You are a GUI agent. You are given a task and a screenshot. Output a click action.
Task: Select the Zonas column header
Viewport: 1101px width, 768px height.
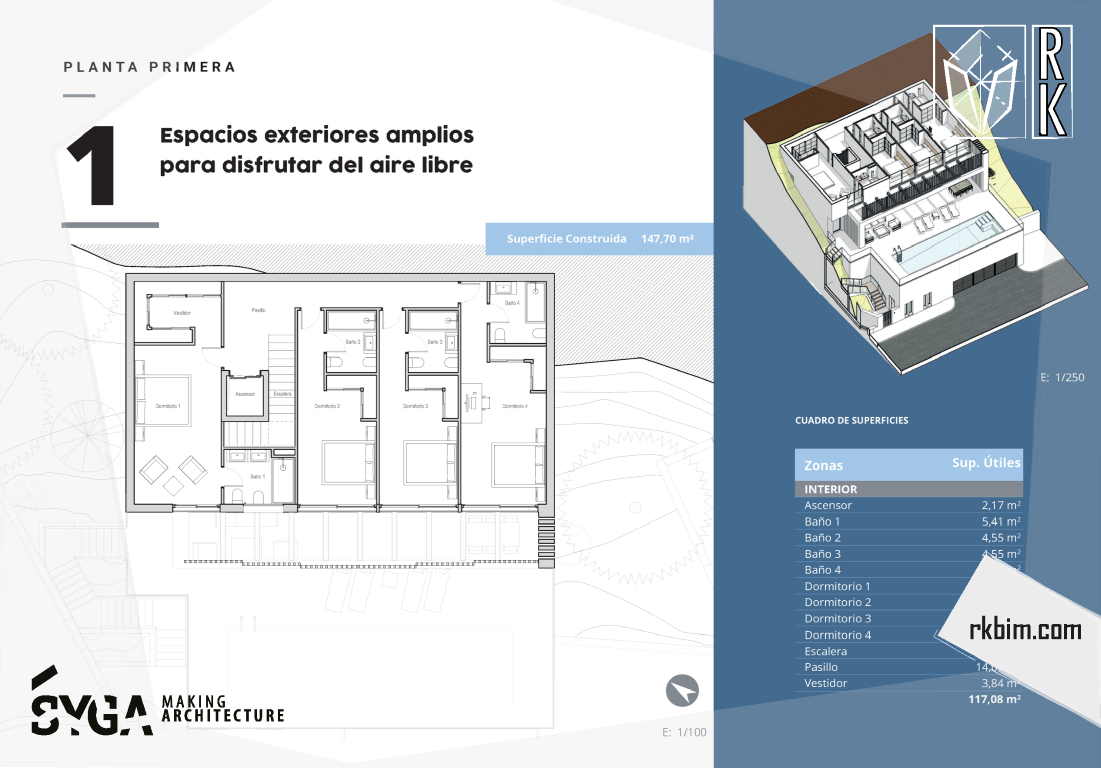(x=823, y=465)
